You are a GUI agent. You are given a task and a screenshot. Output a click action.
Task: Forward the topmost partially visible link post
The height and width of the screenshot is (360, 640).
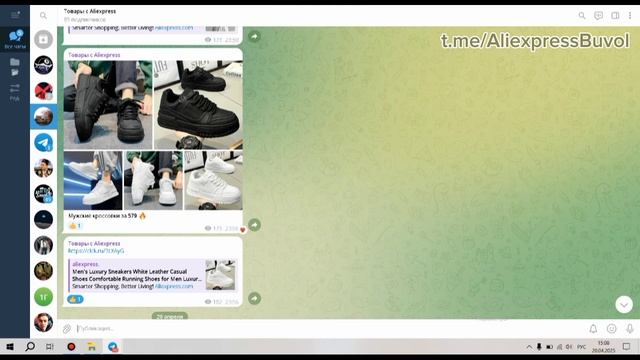[x=254, y=36]
